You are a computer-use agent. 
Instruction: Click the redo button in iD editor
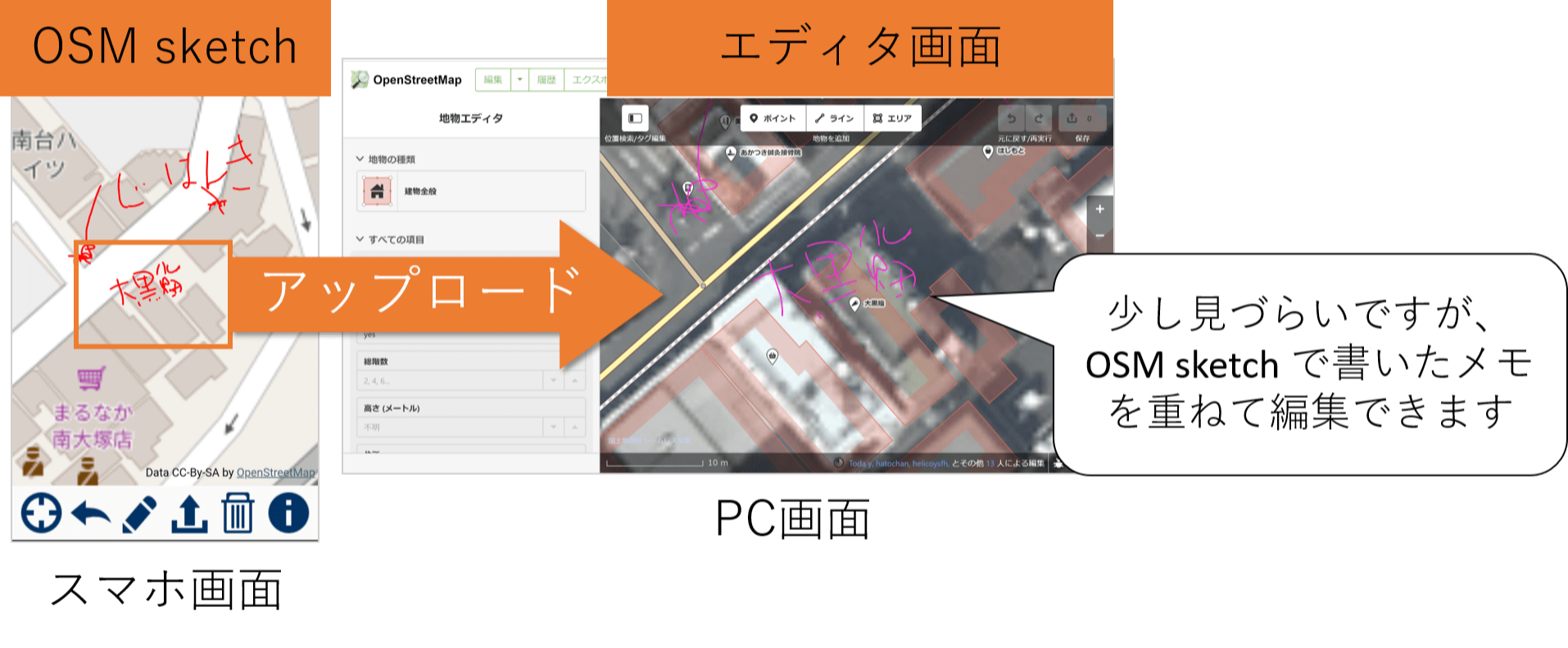1039,118
